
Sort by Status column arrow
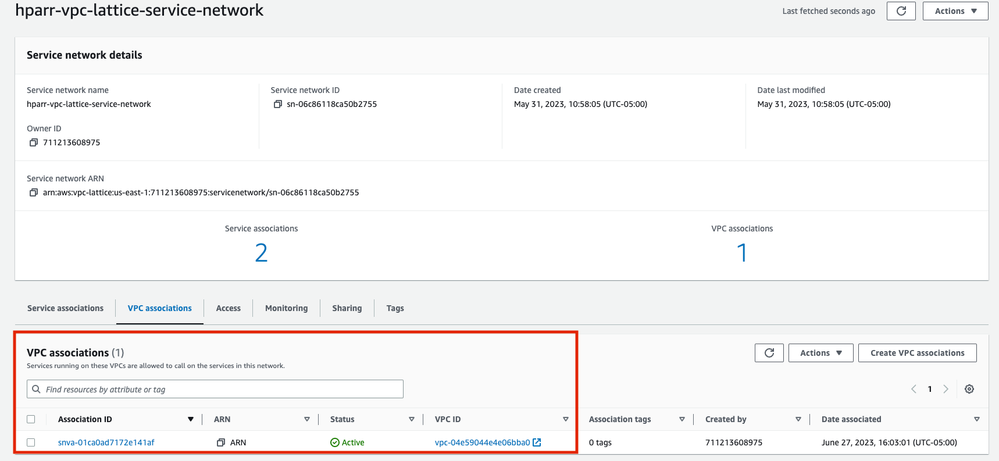coord(411,420)
